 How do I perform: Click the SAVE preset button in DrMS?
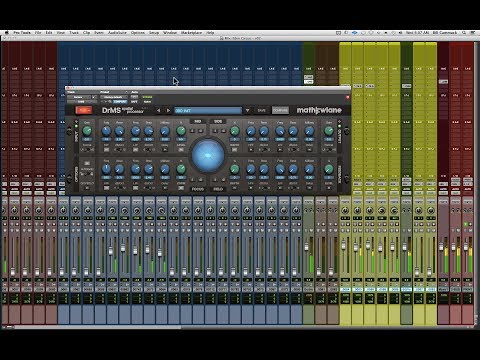(x=261, y=110)
